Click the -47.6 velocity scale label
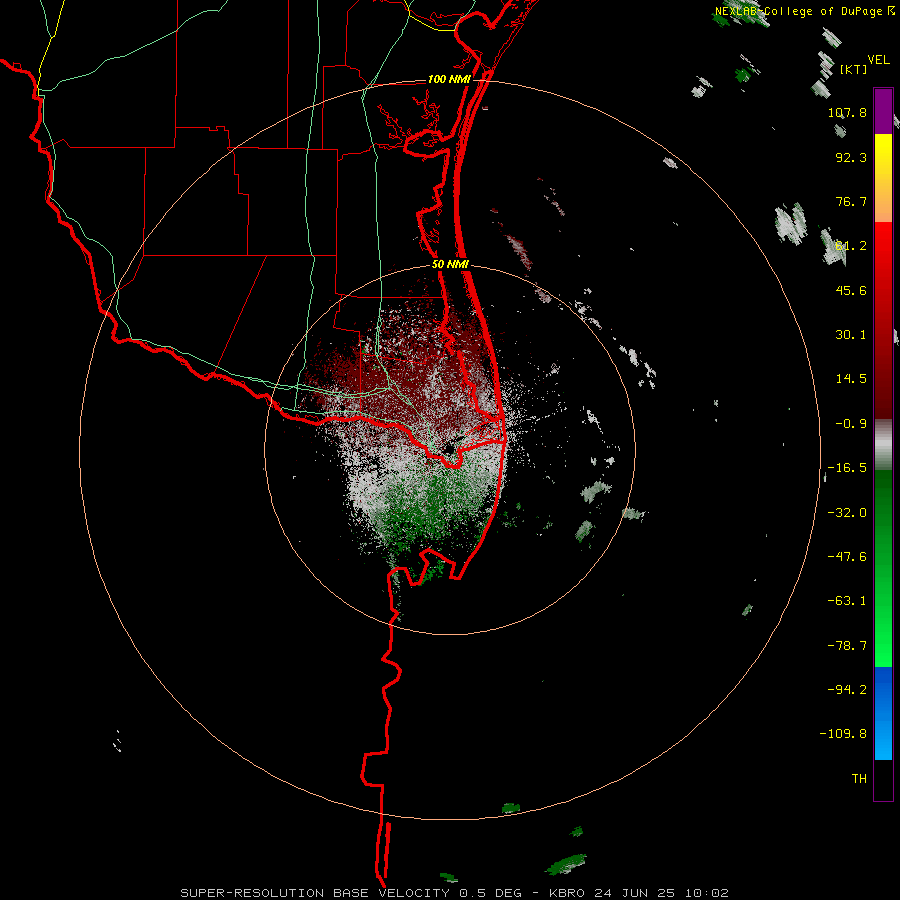The height and width of the screenshot is (900, 900). point(847,557)
